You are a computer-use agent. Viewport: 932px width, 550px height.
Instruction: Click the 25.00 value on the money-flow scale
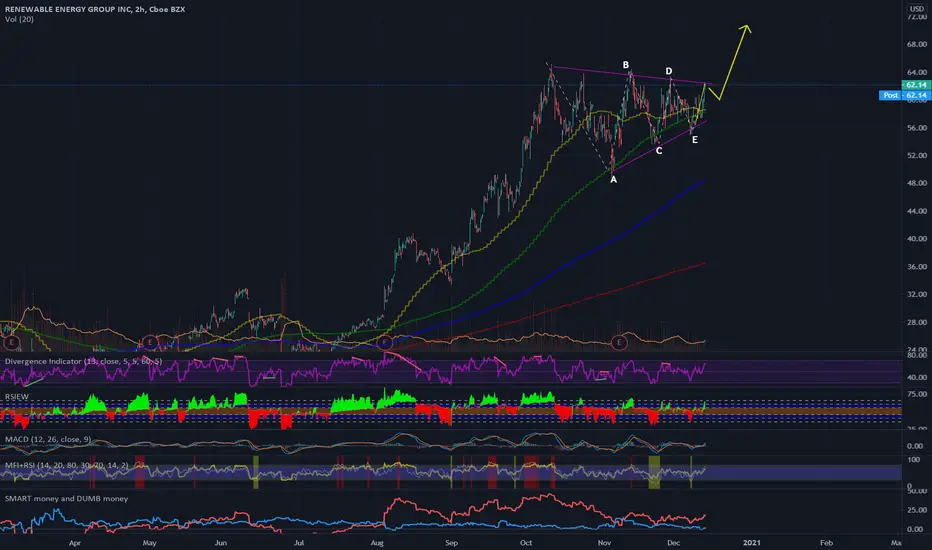click(915, 510)
